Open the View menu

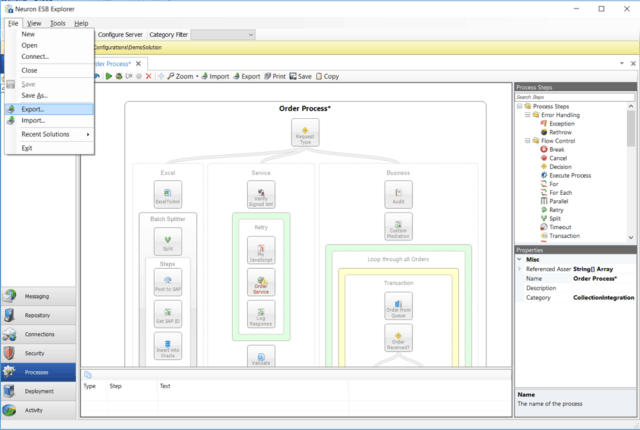34,23
